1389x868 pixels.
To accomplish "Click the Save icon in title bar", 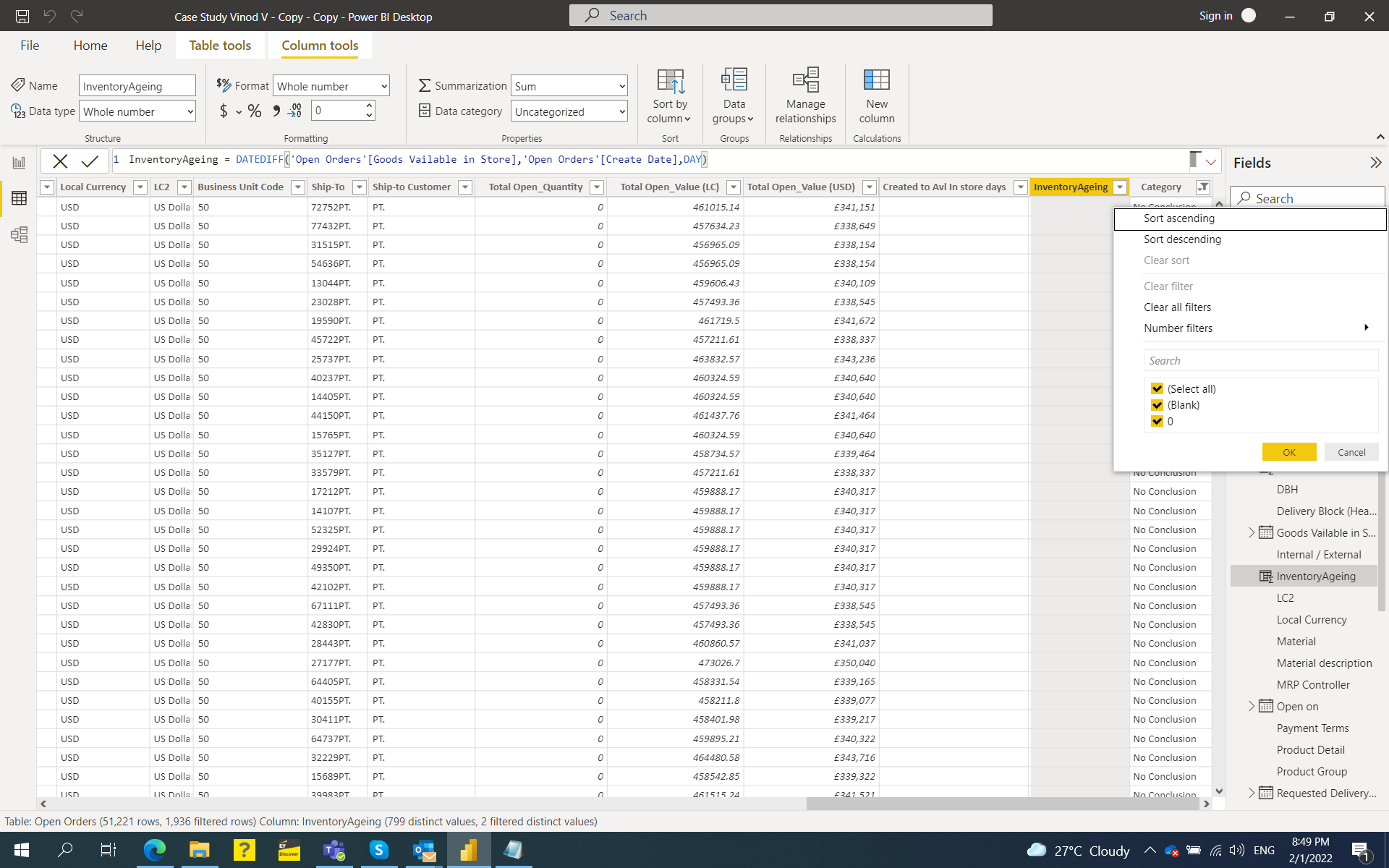I will pyautogui.click(x=22, y=16).
